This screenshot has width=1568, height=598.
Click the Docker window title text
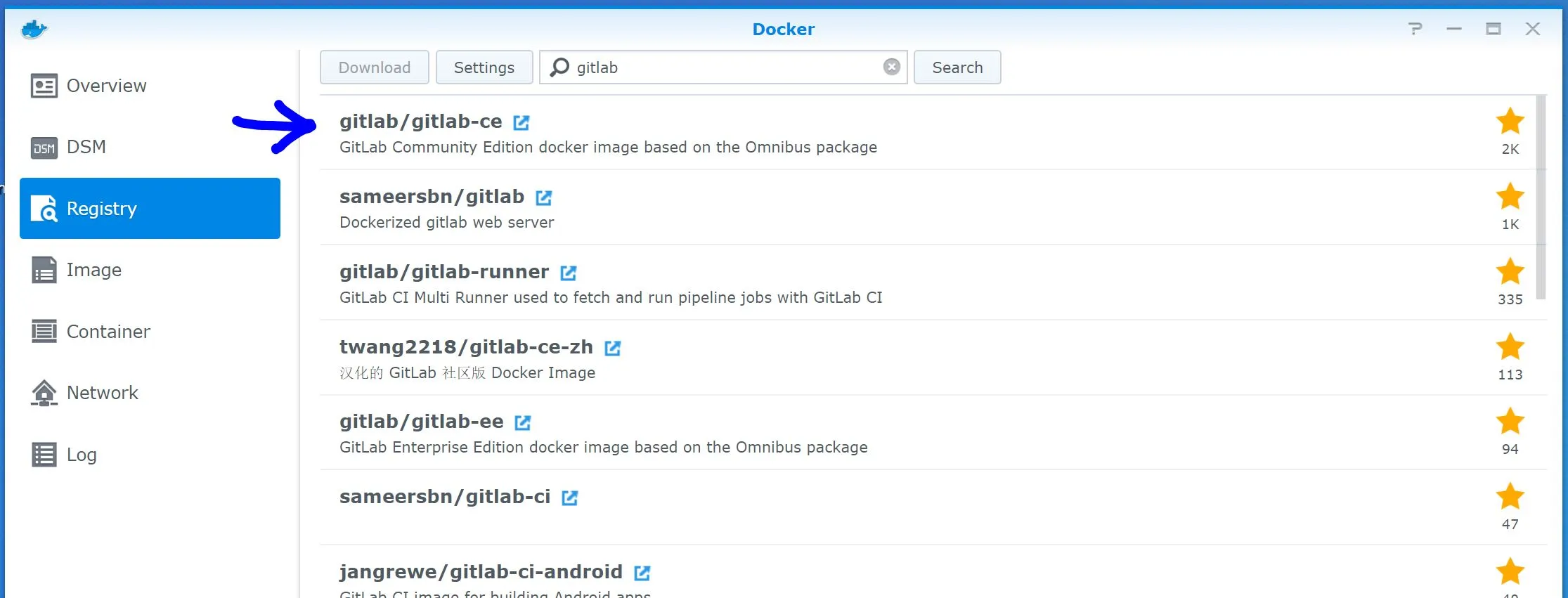(784, 30)
